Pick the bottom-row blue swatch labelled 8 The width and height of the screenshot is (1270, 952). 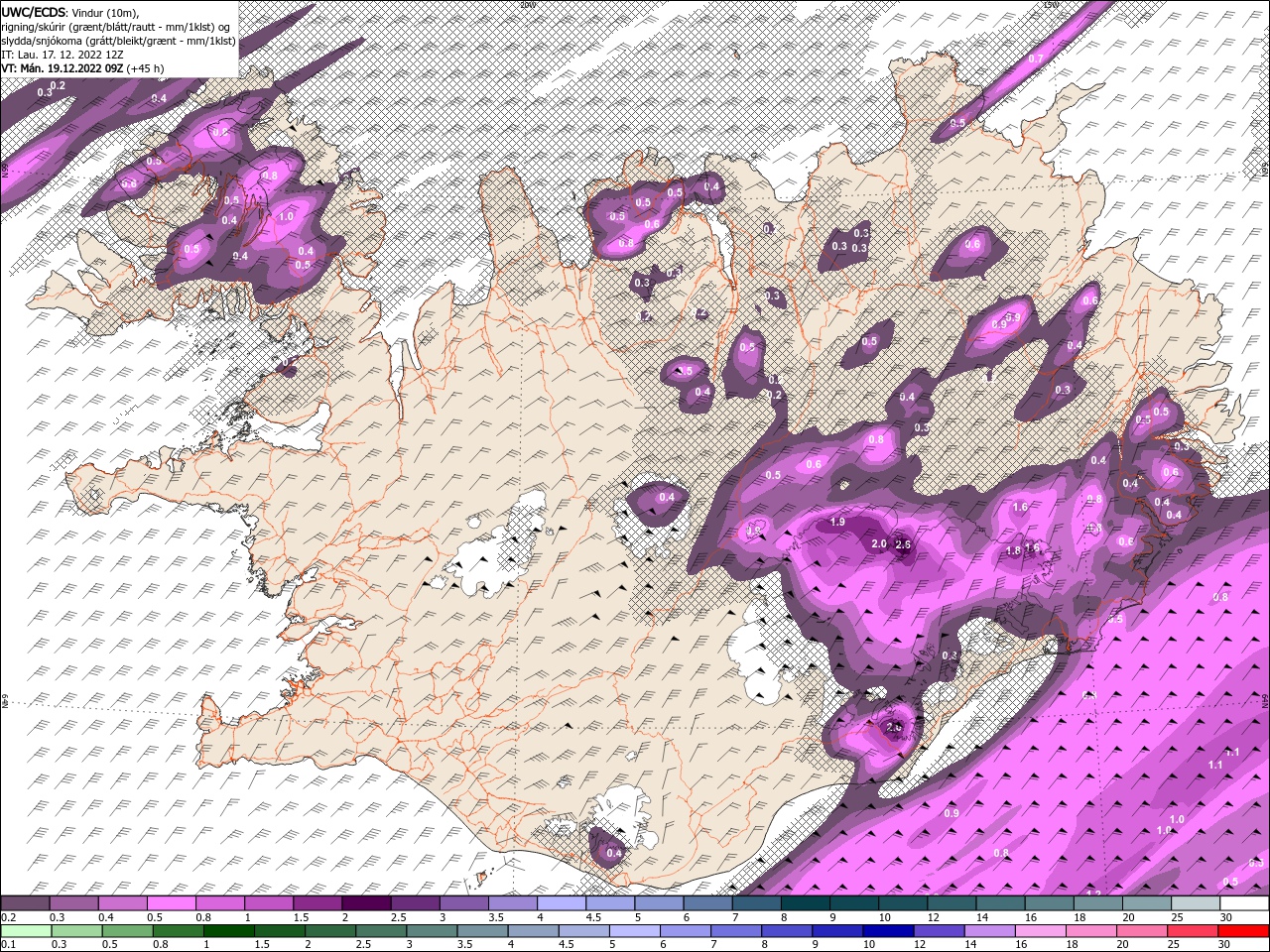[x=785, y=931]
